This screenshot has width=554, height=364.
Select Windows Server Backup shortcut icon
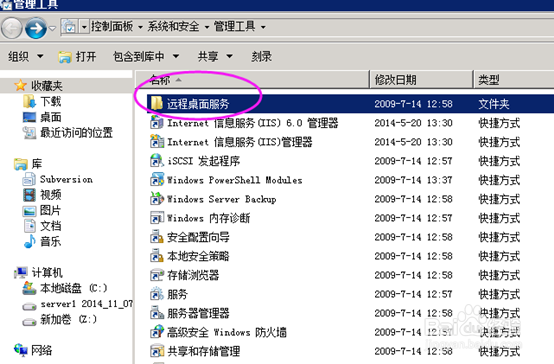[157, 199]
